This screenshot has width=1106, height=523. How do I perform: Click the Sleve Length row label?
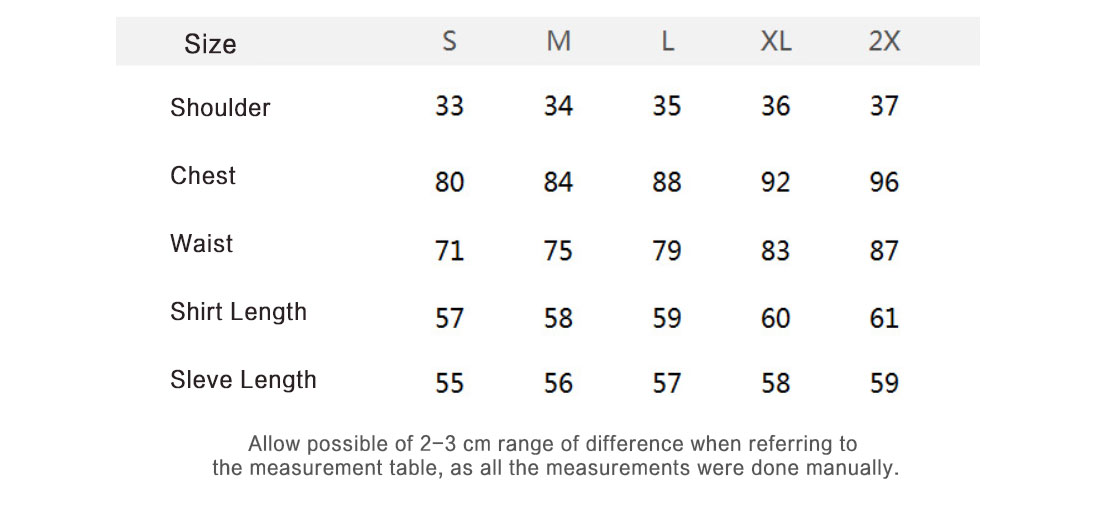pos(243,380)
